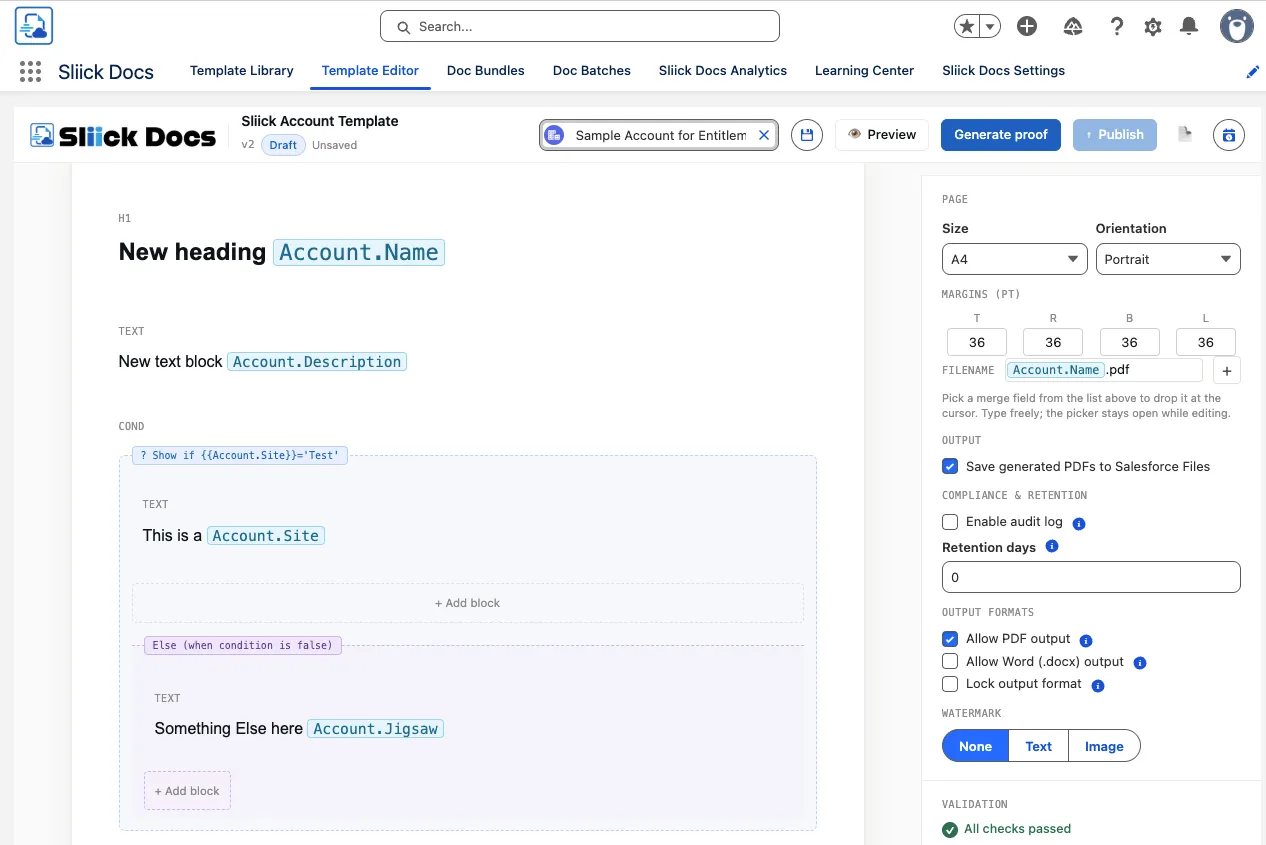Image resolution: width=1266 pixels, height=845 pixels.
Task: Show info about Enable audit log
Action: click(x=1079, y=523)
